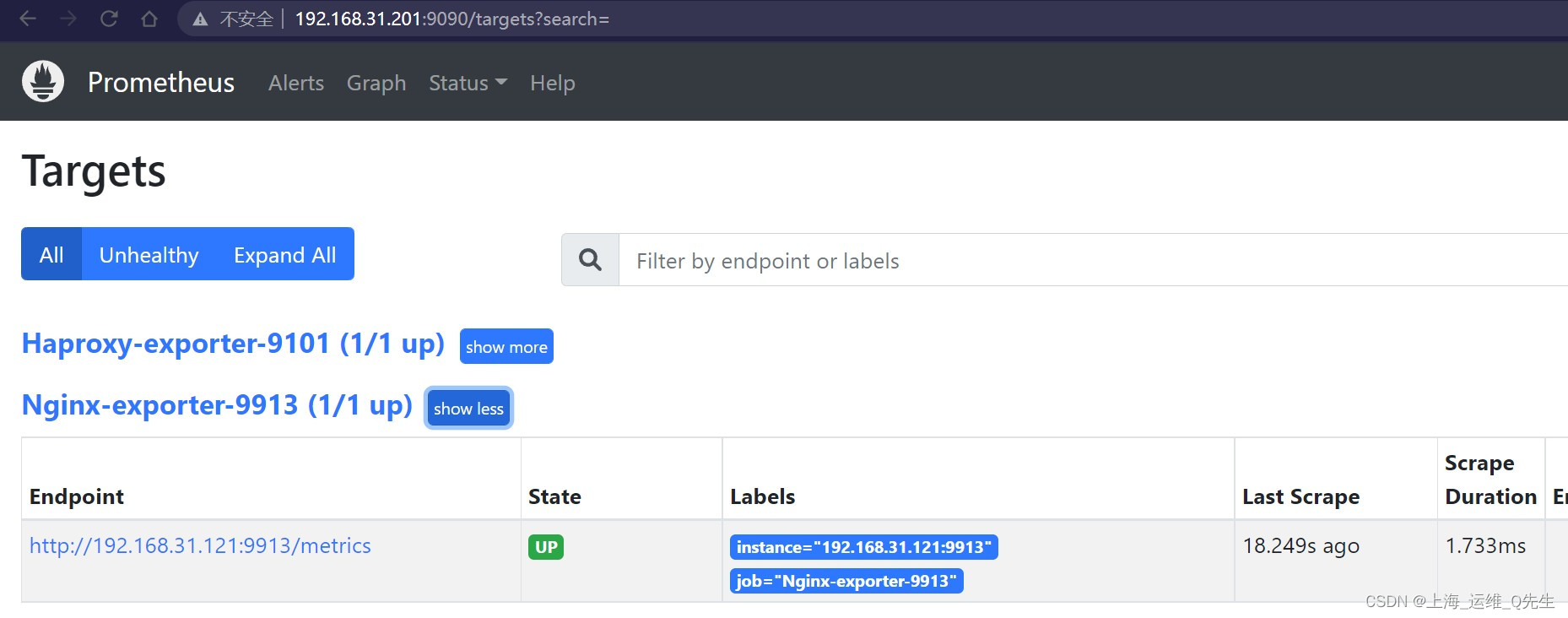Open the 192.168.31.121:9913 metrics endpoint
Screen dimensions: 1568x618
tap(200, 545)
